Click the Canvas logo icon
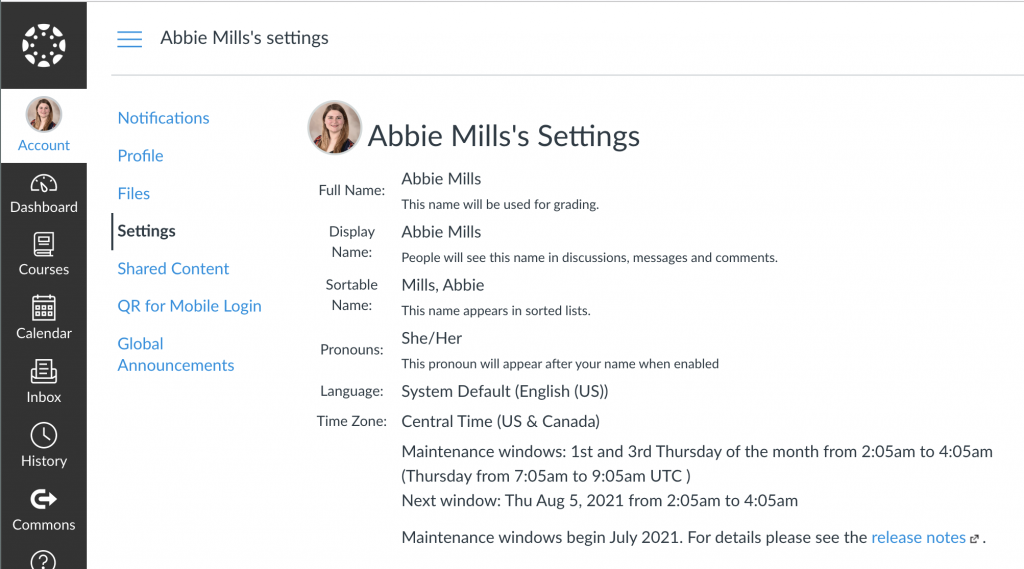1024x569 pixels. [x=43, y=45]
